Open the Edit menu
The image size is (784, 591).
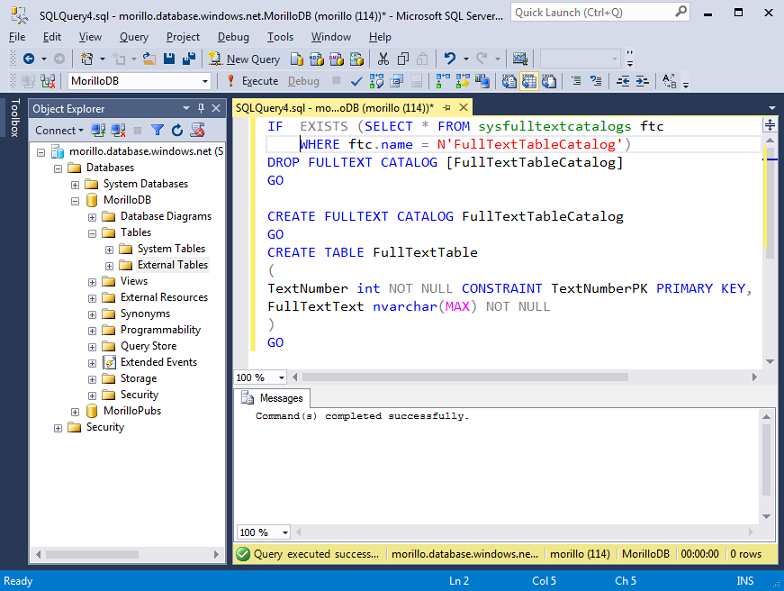52,37
